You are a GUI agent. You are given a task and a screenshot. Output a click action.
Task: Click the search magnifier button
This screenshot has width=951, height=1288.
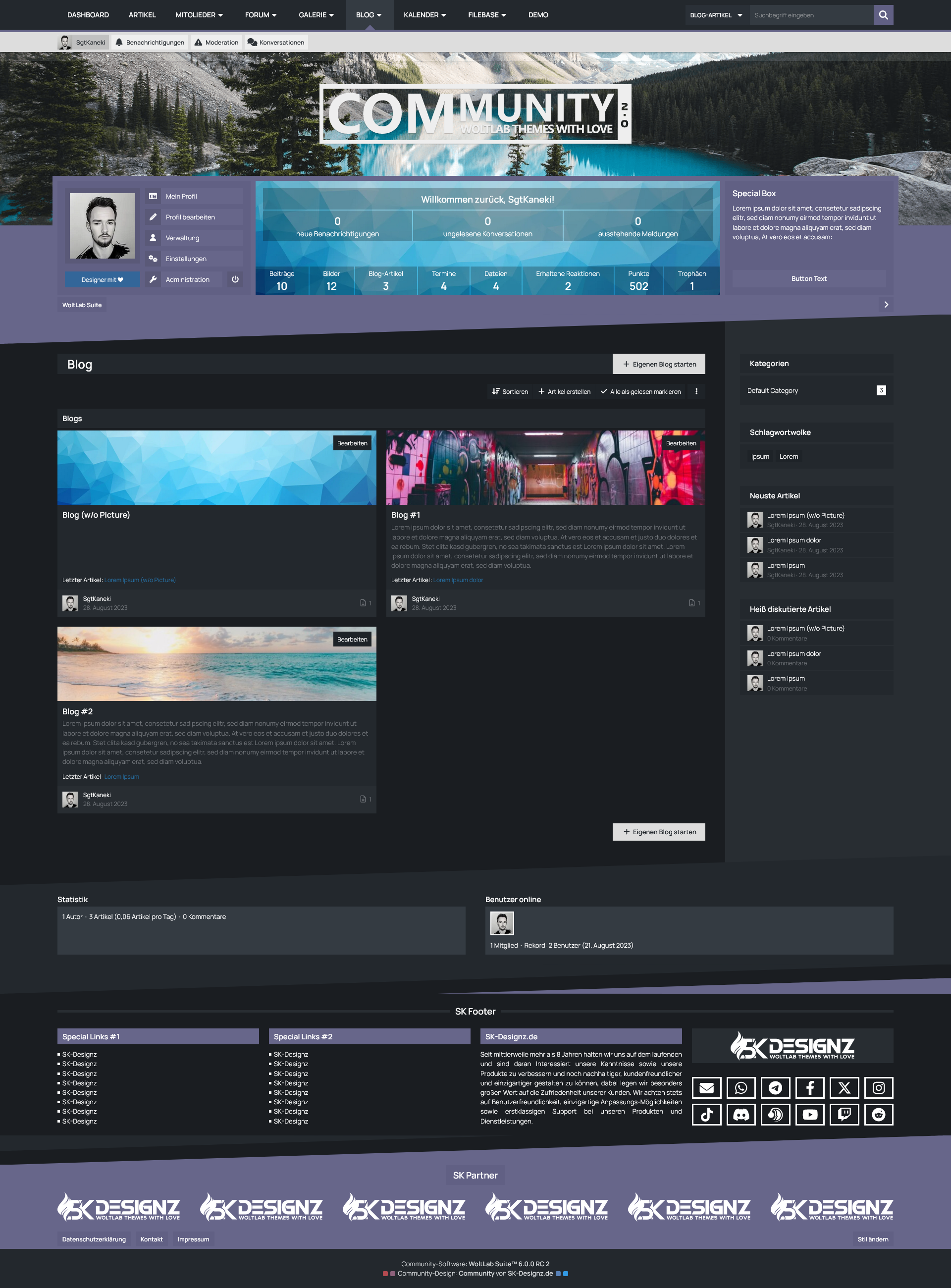pyautogui.click(x=883, y=15)
